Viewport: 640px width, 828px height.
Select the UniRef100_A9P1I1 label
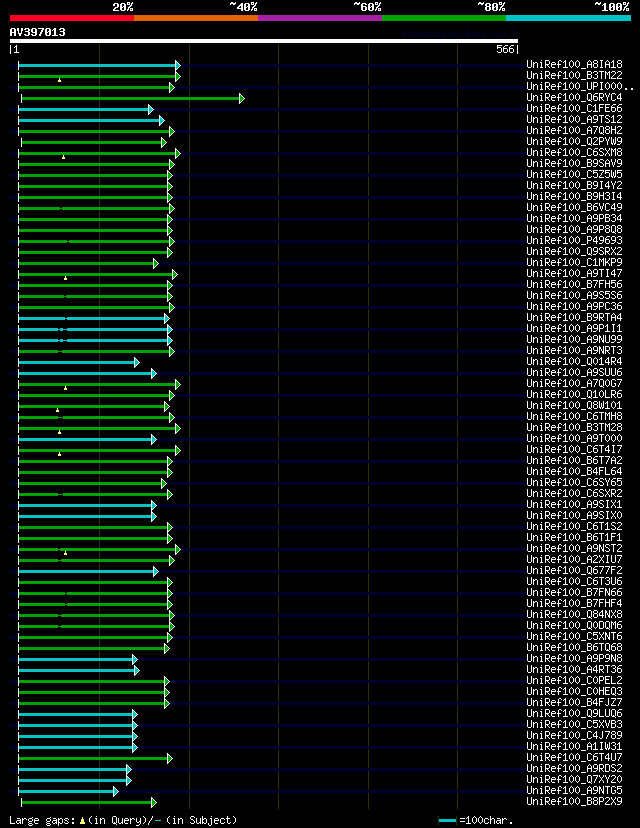(x=574, y=329)
